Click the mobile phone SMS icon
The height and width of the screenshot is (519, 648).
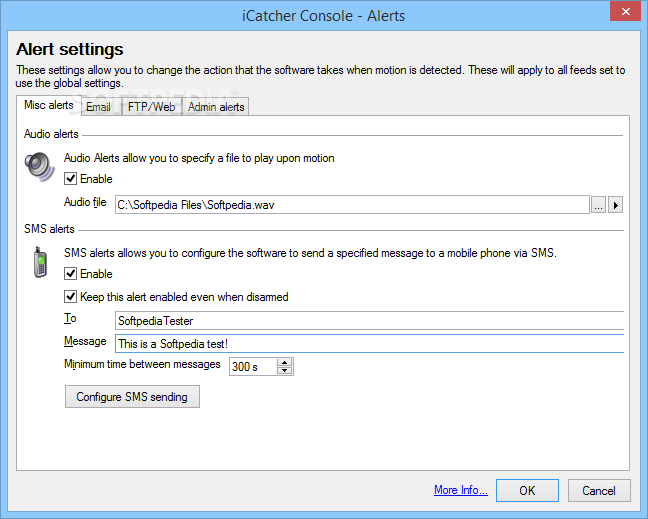click(x=40, y=262)
